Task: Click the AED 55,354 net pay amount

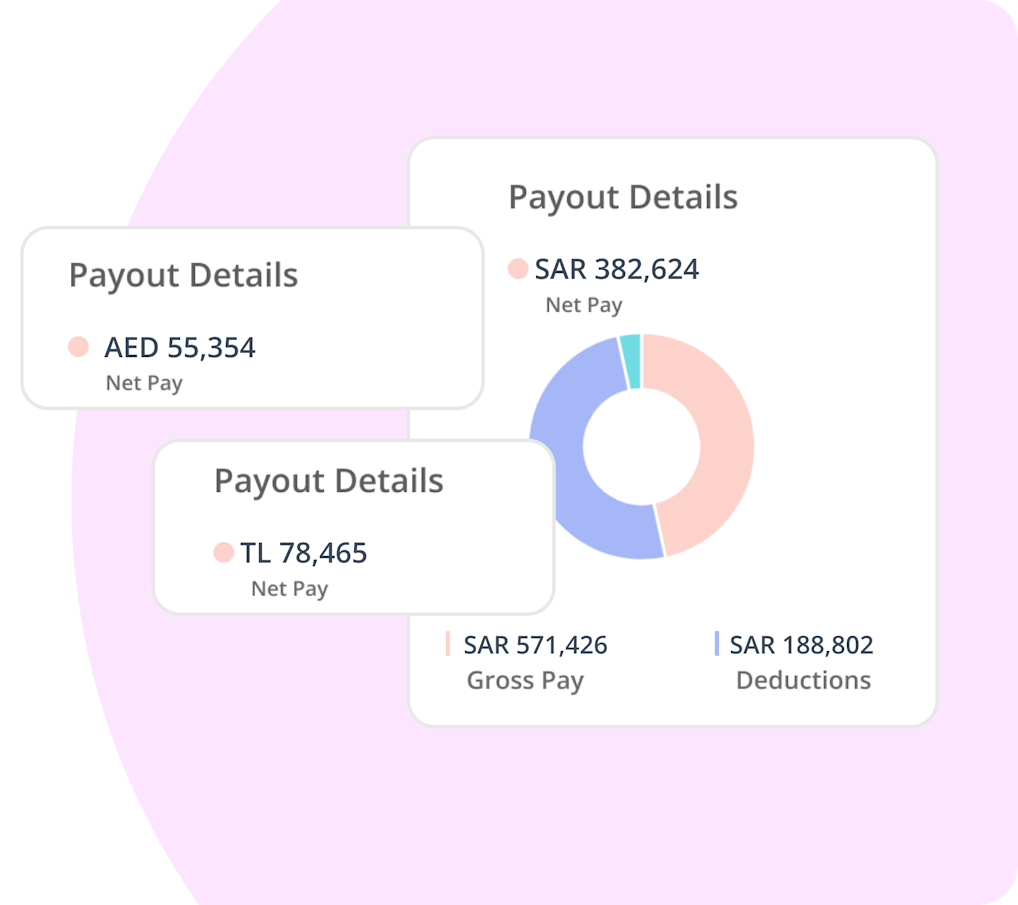Action: (x=180, y=348)
